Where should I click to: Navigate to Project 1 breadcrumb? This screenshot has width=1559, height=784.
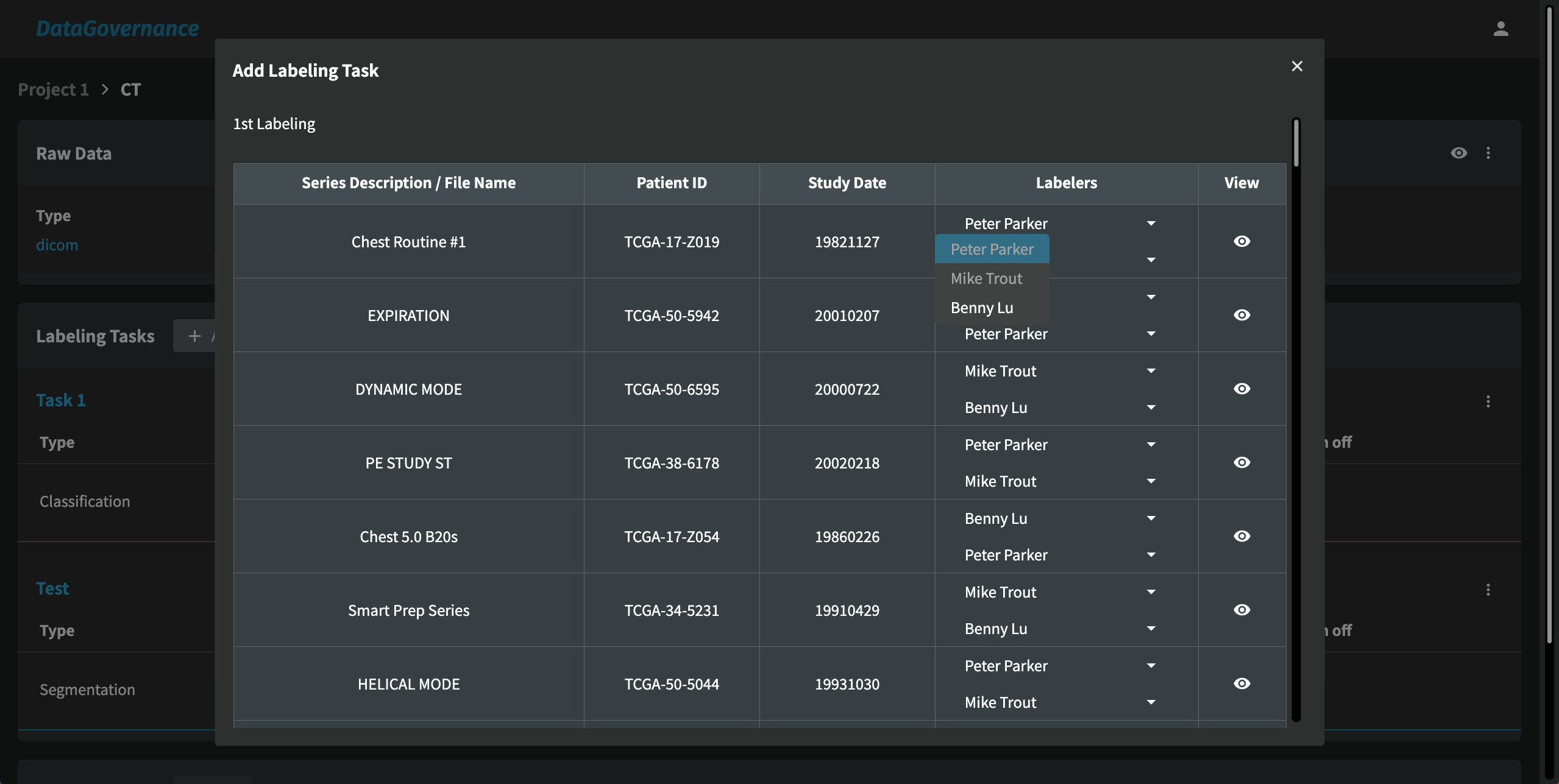(x=53, y=89)
